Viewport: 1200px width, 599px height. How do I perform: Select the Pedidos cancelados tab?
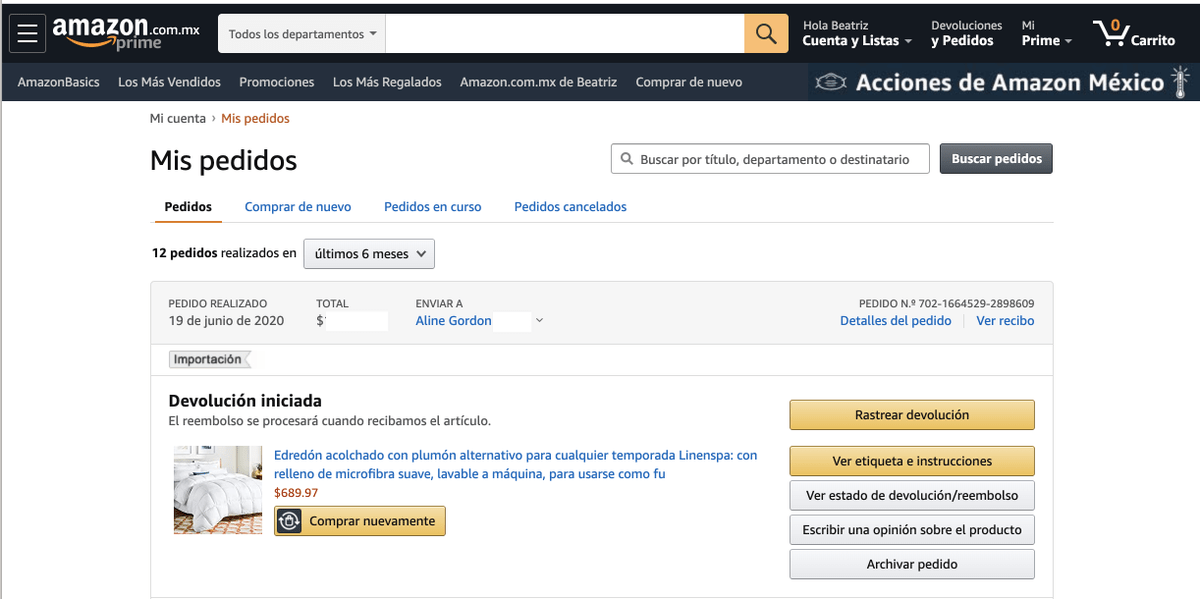(570, 207)
